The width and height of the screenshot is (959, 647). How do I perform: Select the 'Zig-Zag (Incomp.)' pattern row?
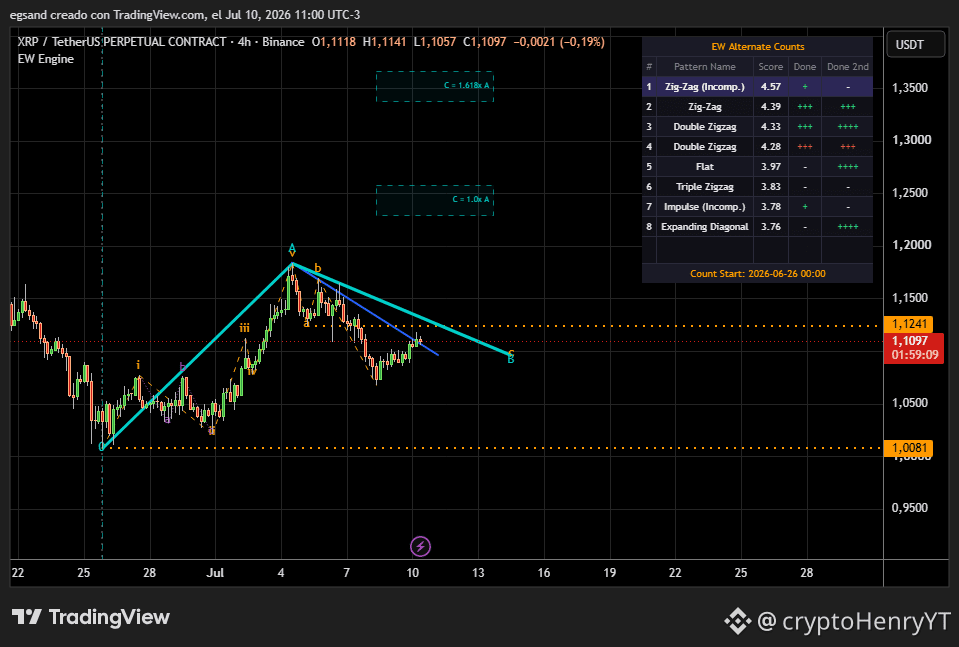pyautogui.click(x=757, y=86)
